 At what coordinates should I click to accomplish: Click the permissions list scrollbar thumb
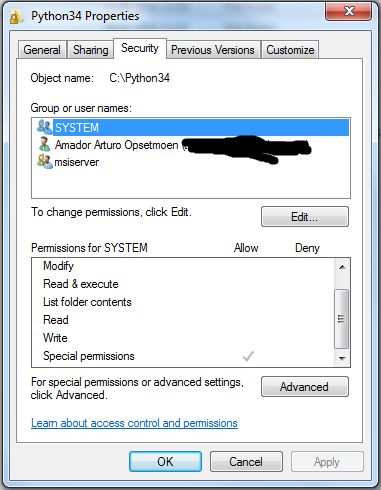(342, 319)
